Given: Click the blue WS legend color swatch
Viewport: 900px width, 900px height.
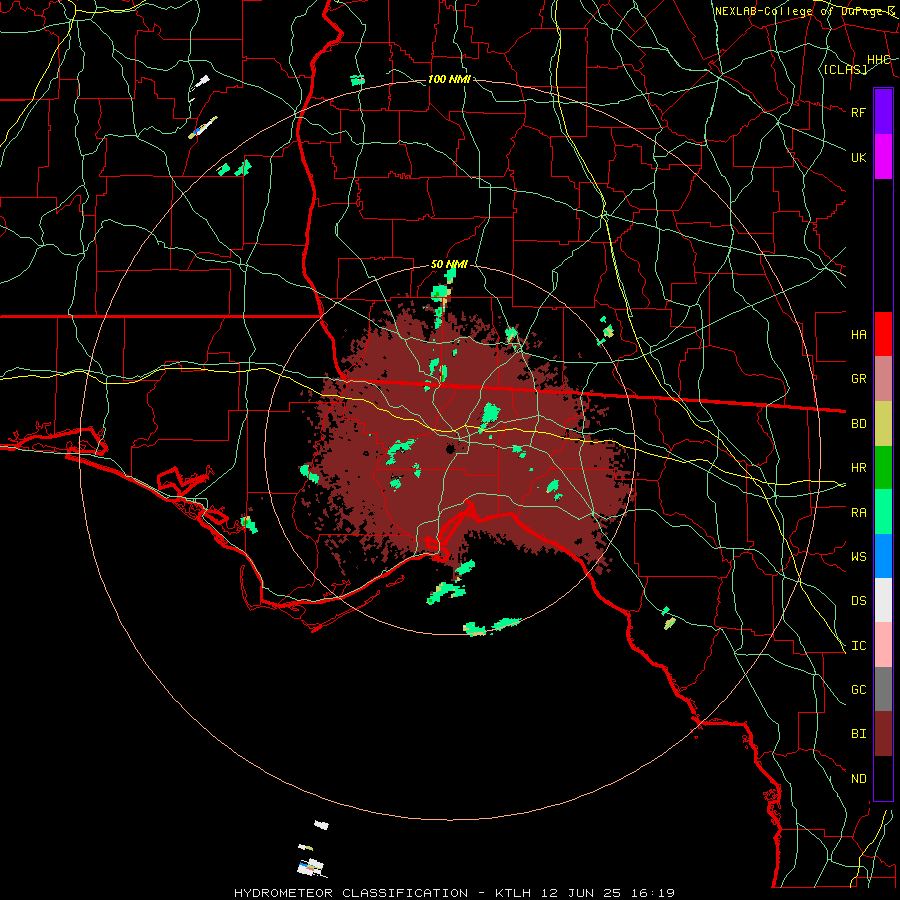Looking at the screenshot, I should (x=883, y=556).
